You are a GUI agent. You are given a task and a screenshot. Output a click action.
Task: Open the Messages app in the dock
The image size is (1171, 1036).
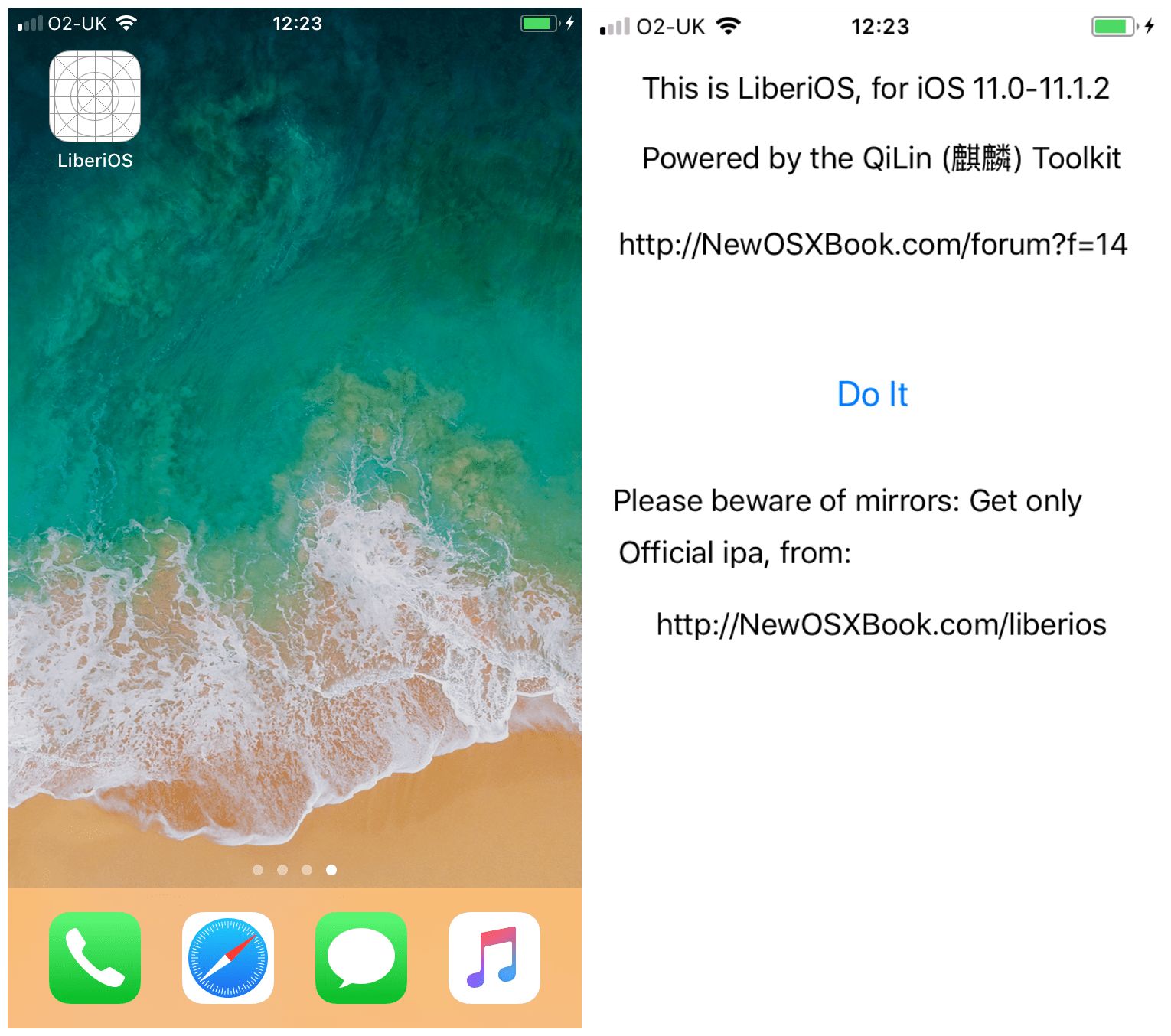coord(361,957)
